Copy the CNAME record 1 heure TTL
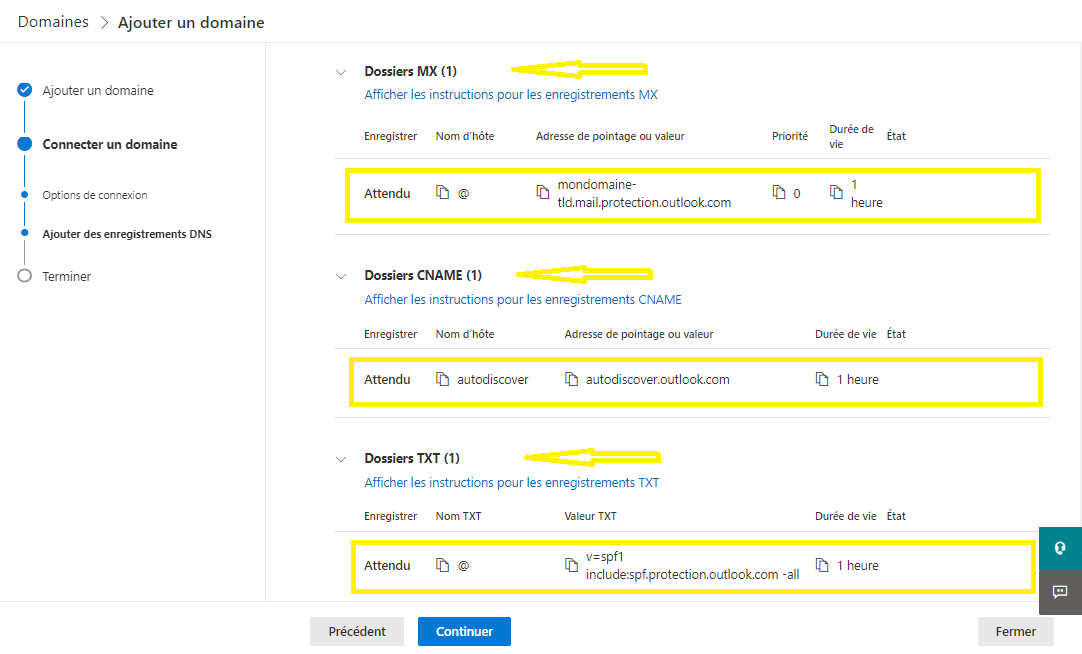 click(822, 379)
